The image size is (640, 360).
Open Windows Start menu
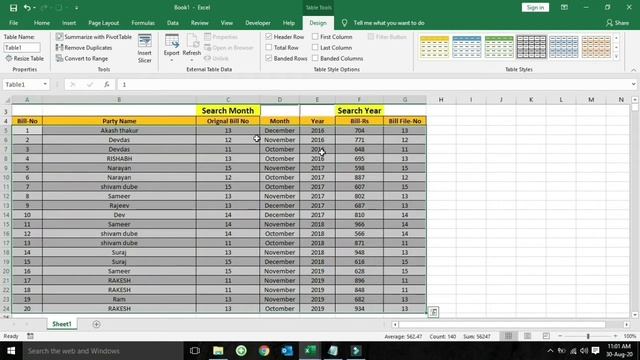click(11, 351)
